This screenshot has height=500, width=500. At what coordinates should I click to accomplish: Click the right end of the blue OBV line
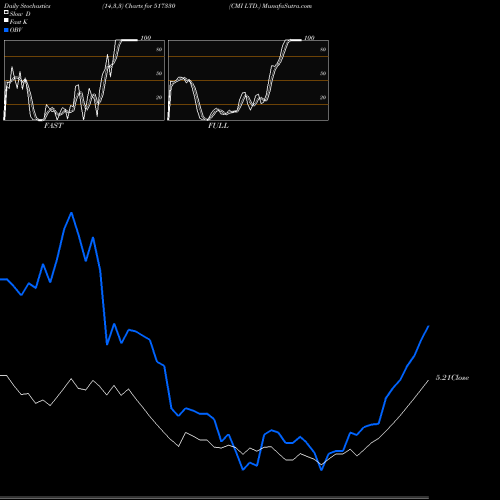tap(428, 326)
